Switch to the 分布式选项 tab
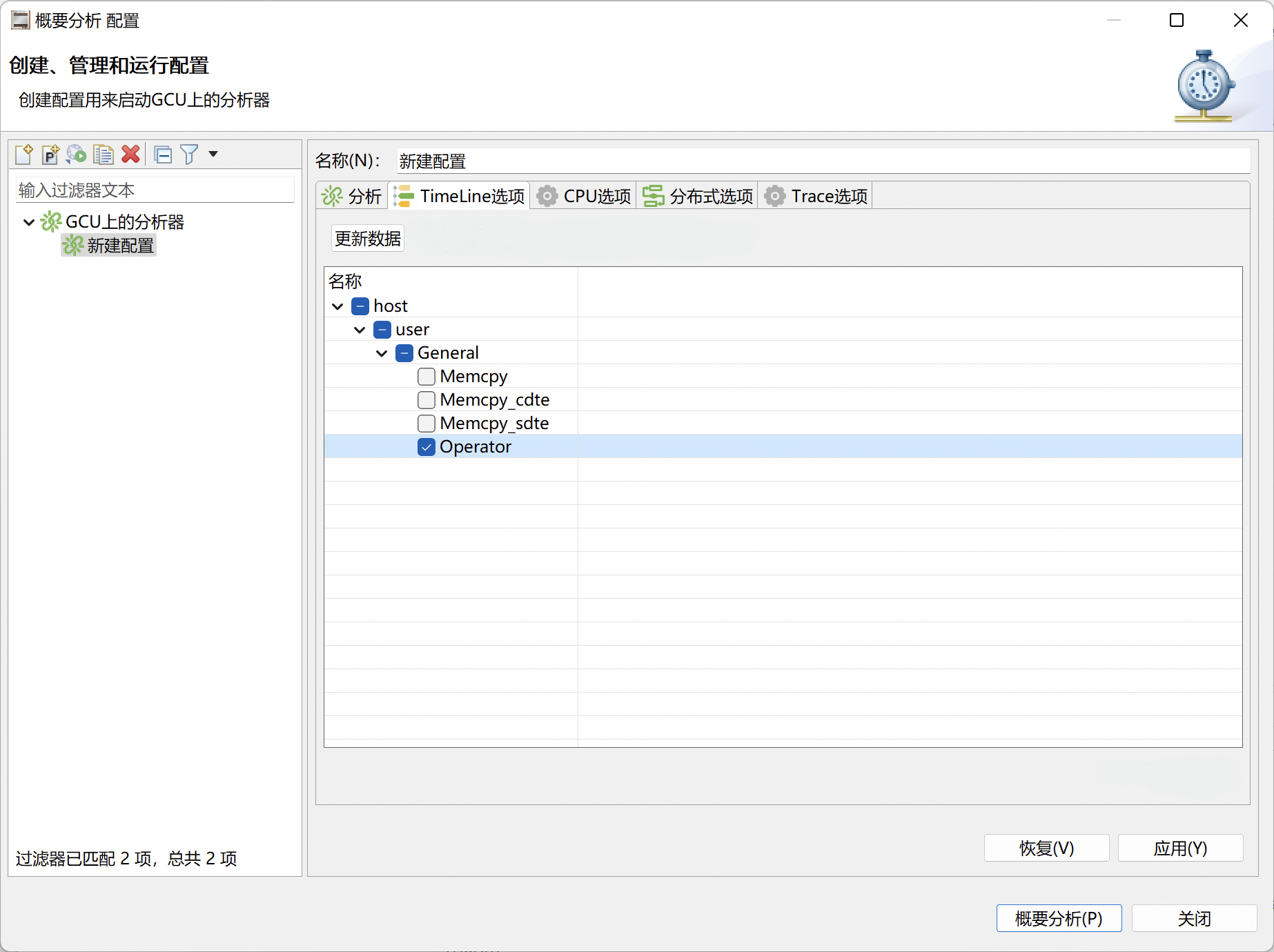Screen dimensions: 1274x952 click(x=698, y=196)
